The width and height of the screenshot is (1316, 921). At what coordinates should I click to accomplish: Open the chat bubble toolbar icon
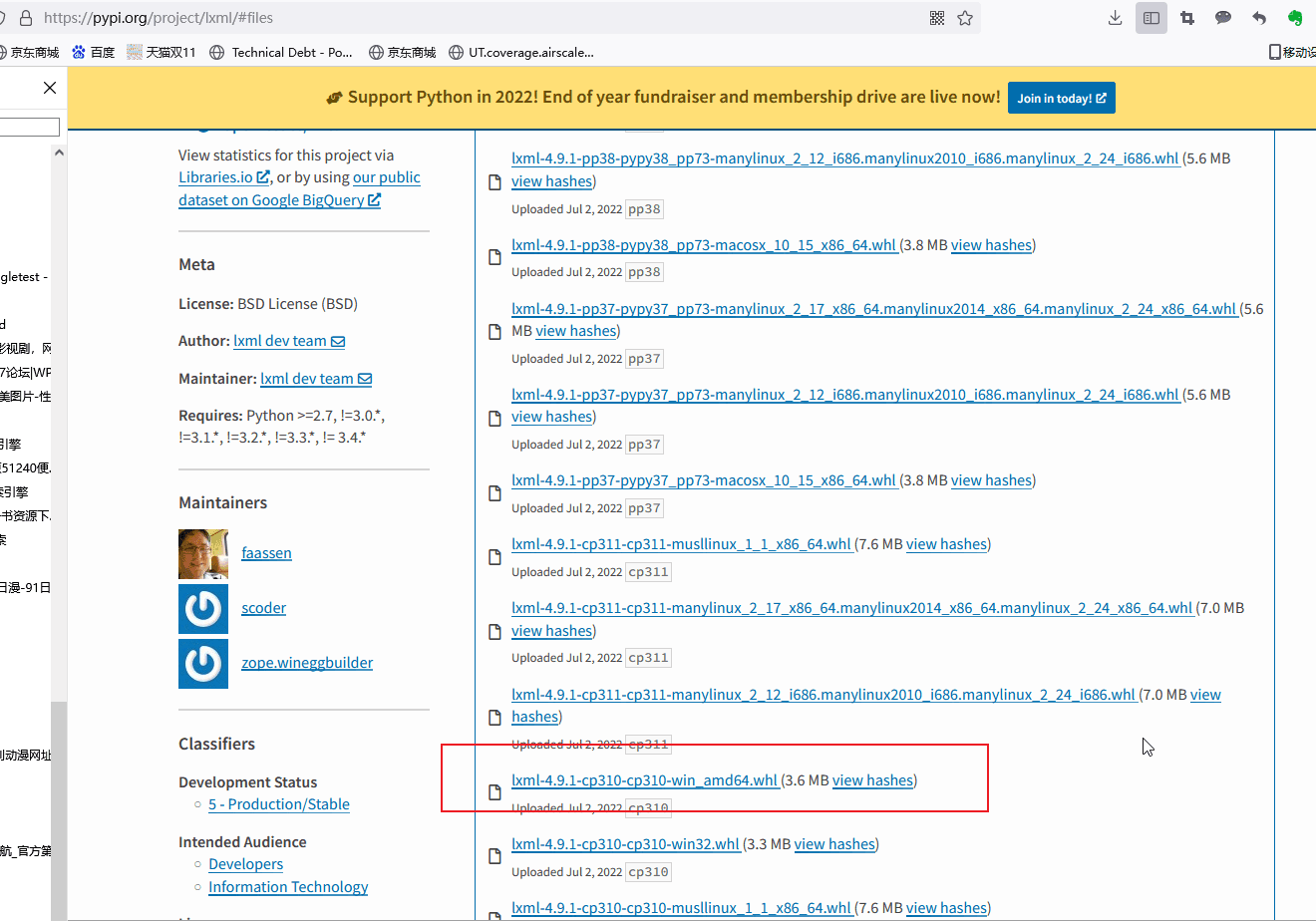pyautogui.click(x=1223, y=18)
